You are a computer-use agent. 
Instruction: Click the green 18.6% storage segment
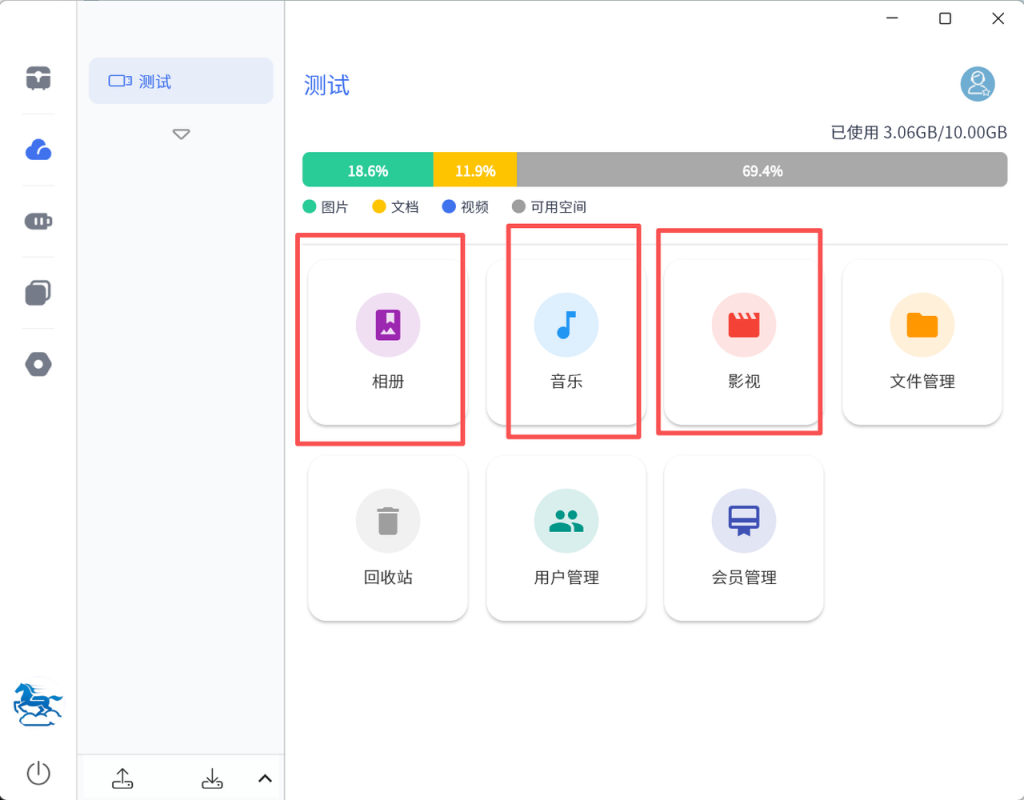click(x=367, y=170)
